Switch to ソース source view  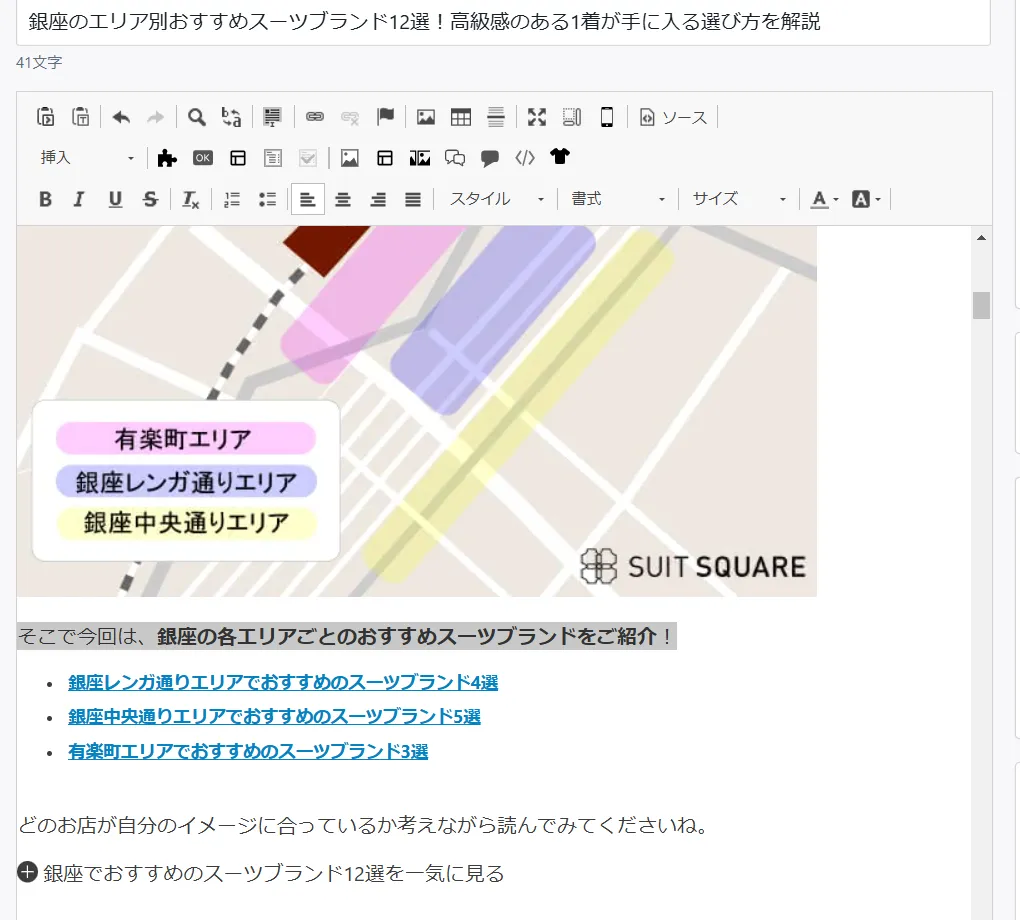pos(674,117)
